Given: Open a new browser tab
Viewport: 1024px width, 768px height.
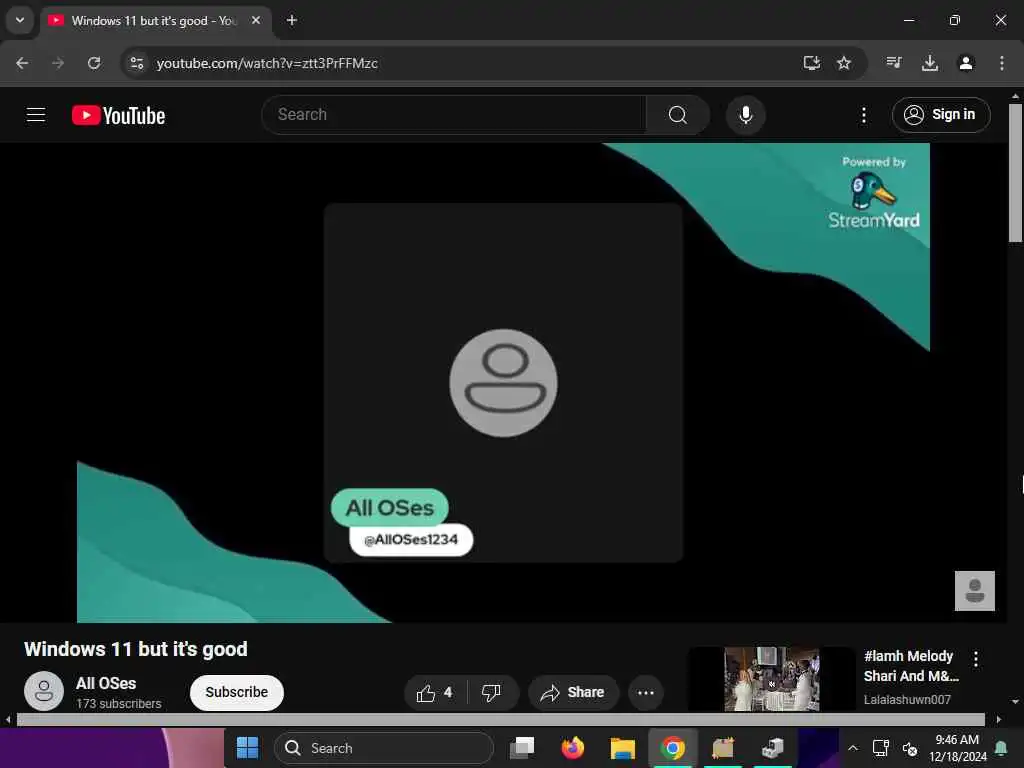Looking at the screenshot, I should (292, 20).
